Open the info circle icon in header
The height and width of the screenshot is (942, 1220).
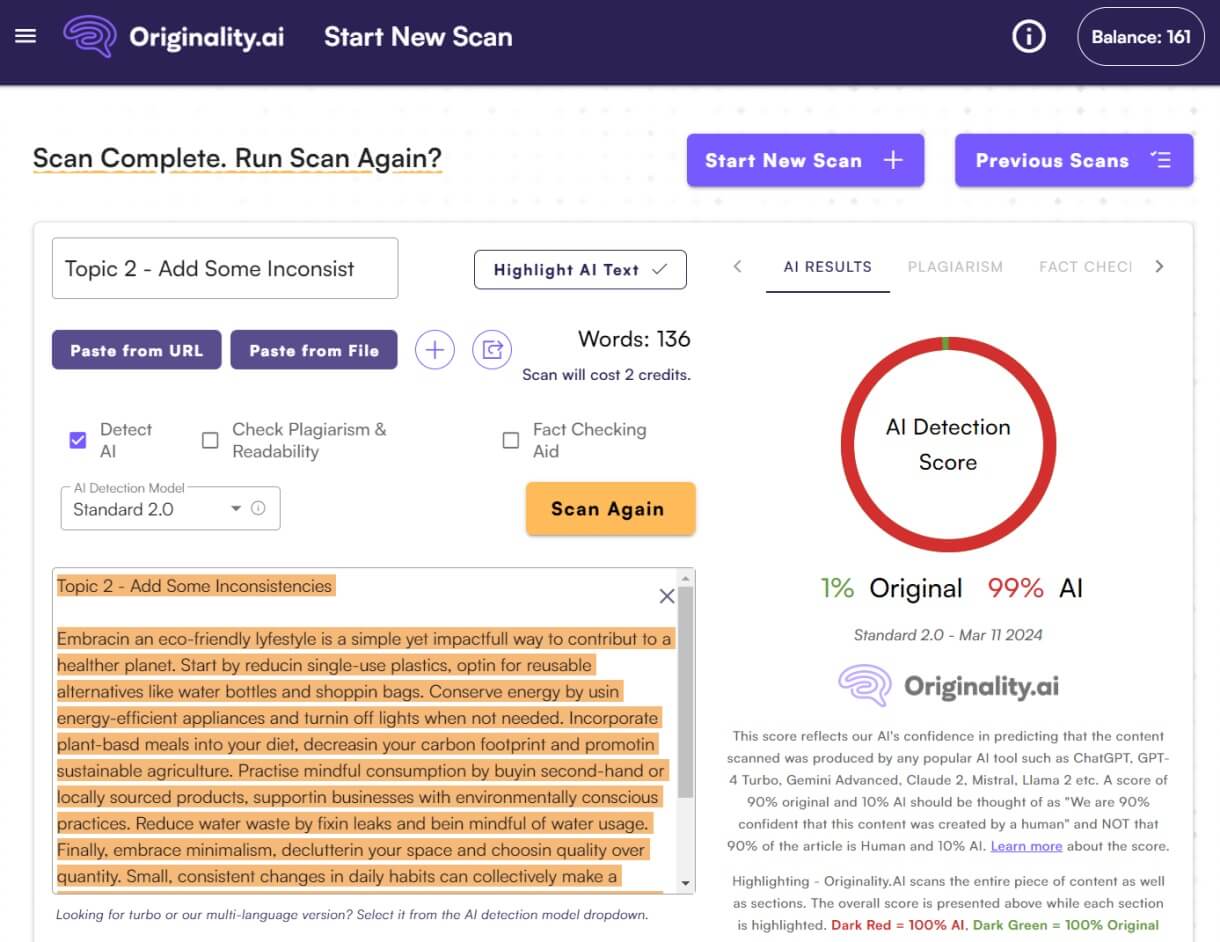click(x=1028, y=37)
